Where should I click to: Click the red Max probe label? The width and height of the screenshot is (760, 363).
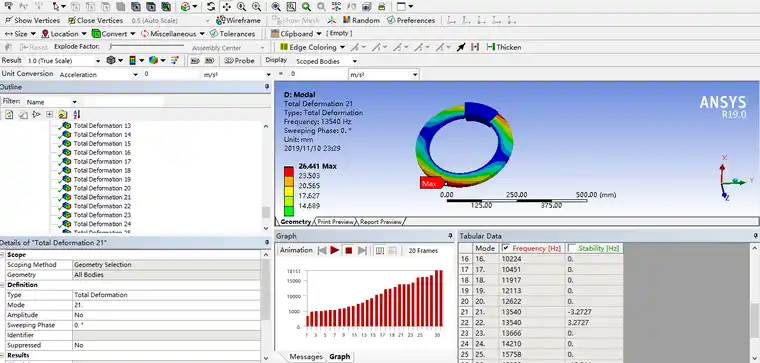click(431, 183)
